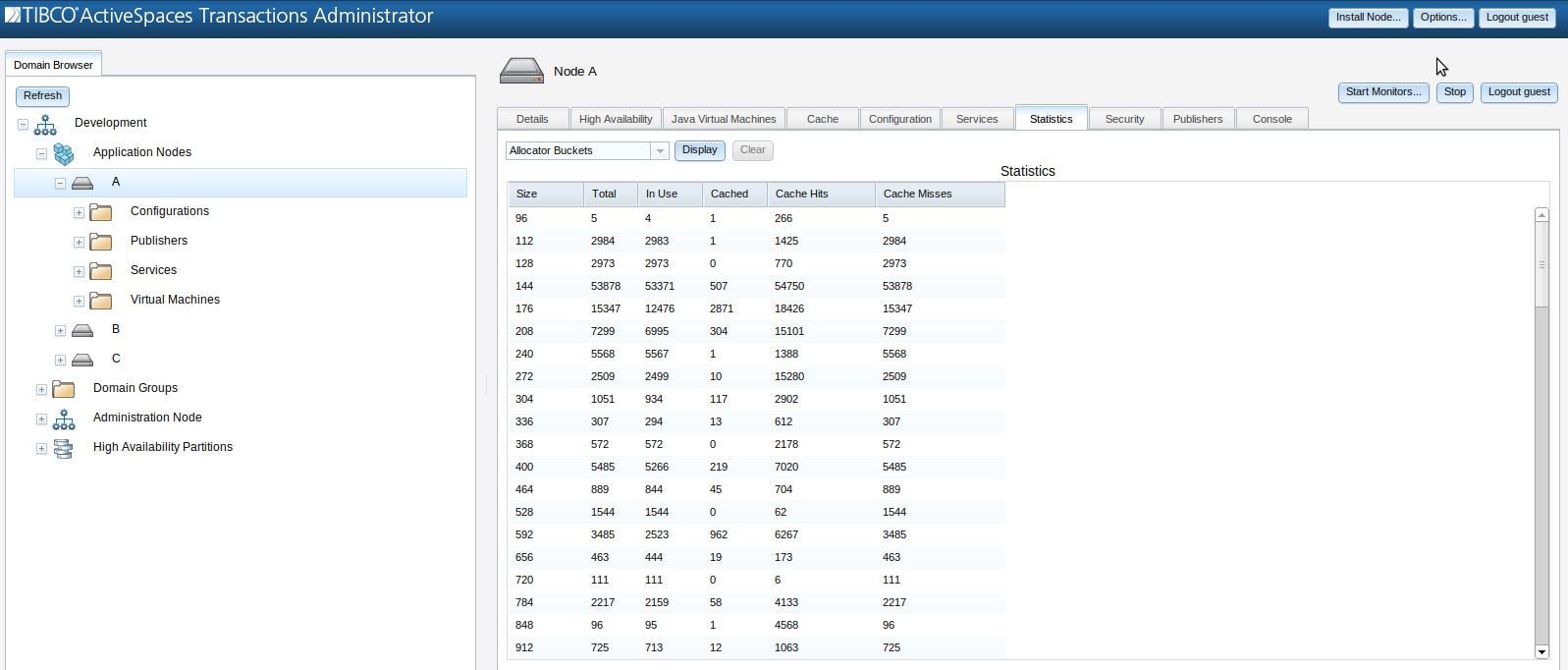Click Logout guest beside the Stop button
1568x670 pixels.
click(x=1519, y=92)
